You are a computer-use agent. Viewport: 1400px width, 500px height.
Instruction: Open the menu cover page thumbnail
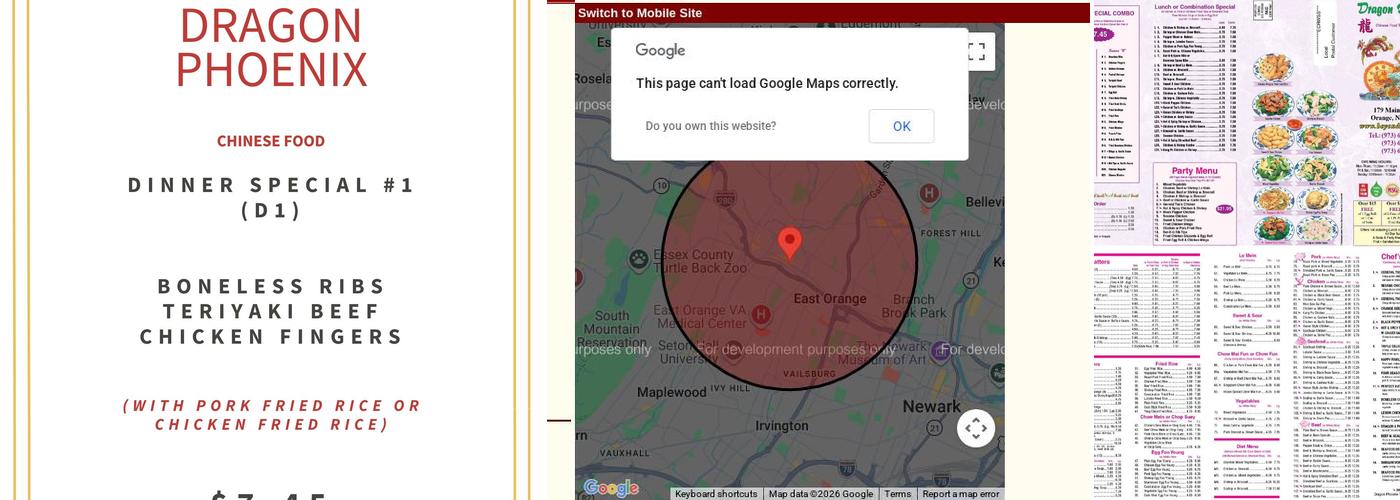[x=1246, y=123]
